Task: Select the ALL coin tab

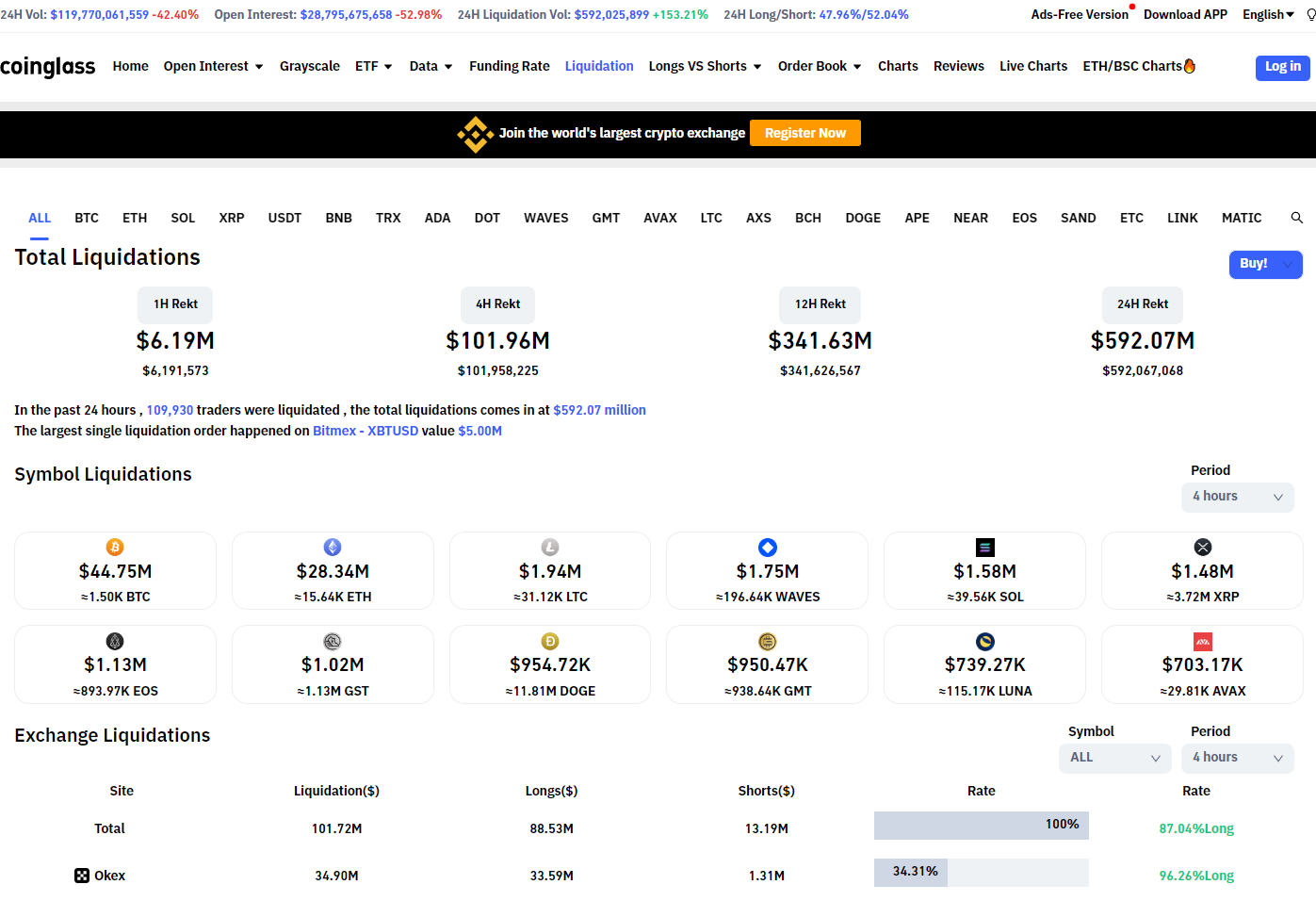Action: 40,218
